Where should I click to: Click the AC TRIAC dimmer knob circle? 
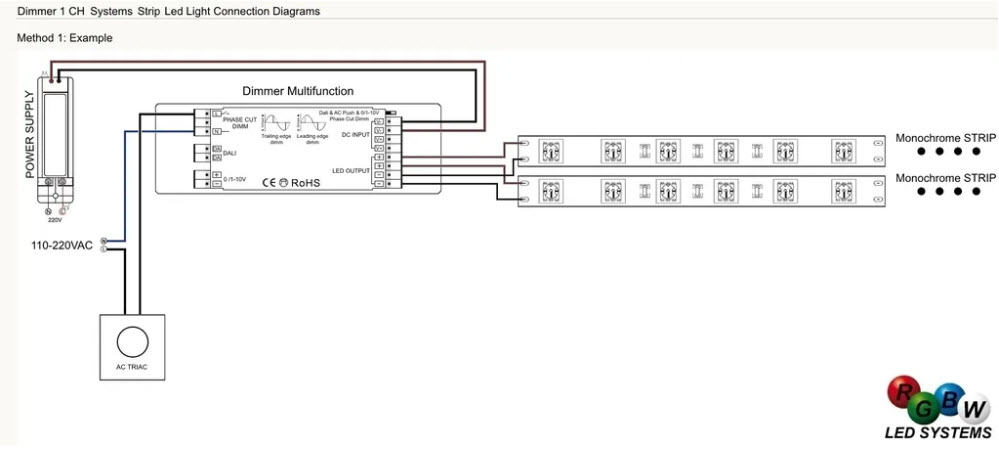click(132, 341)
